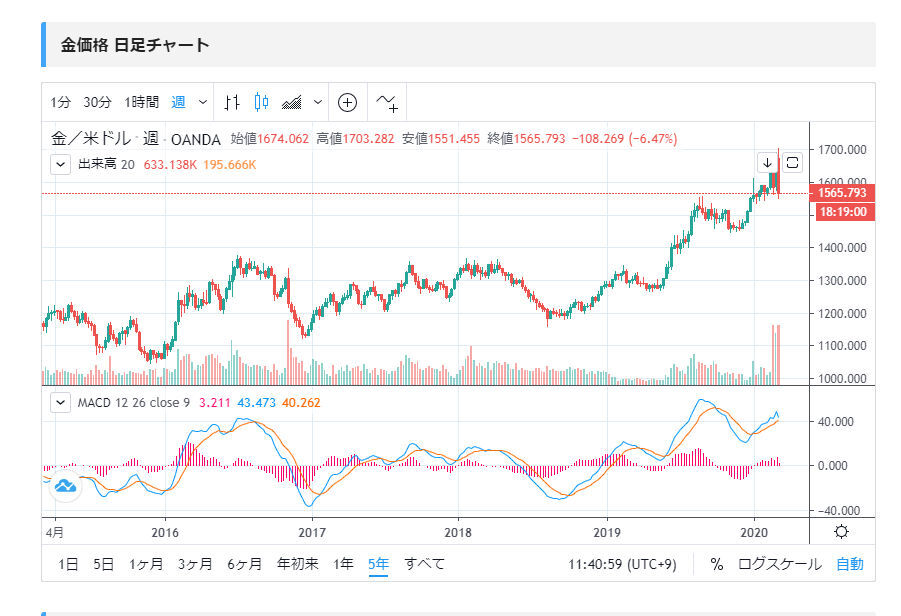Open the chart style dropdown chevron
This screenshot has height=616, width=901.
(318, 102)
